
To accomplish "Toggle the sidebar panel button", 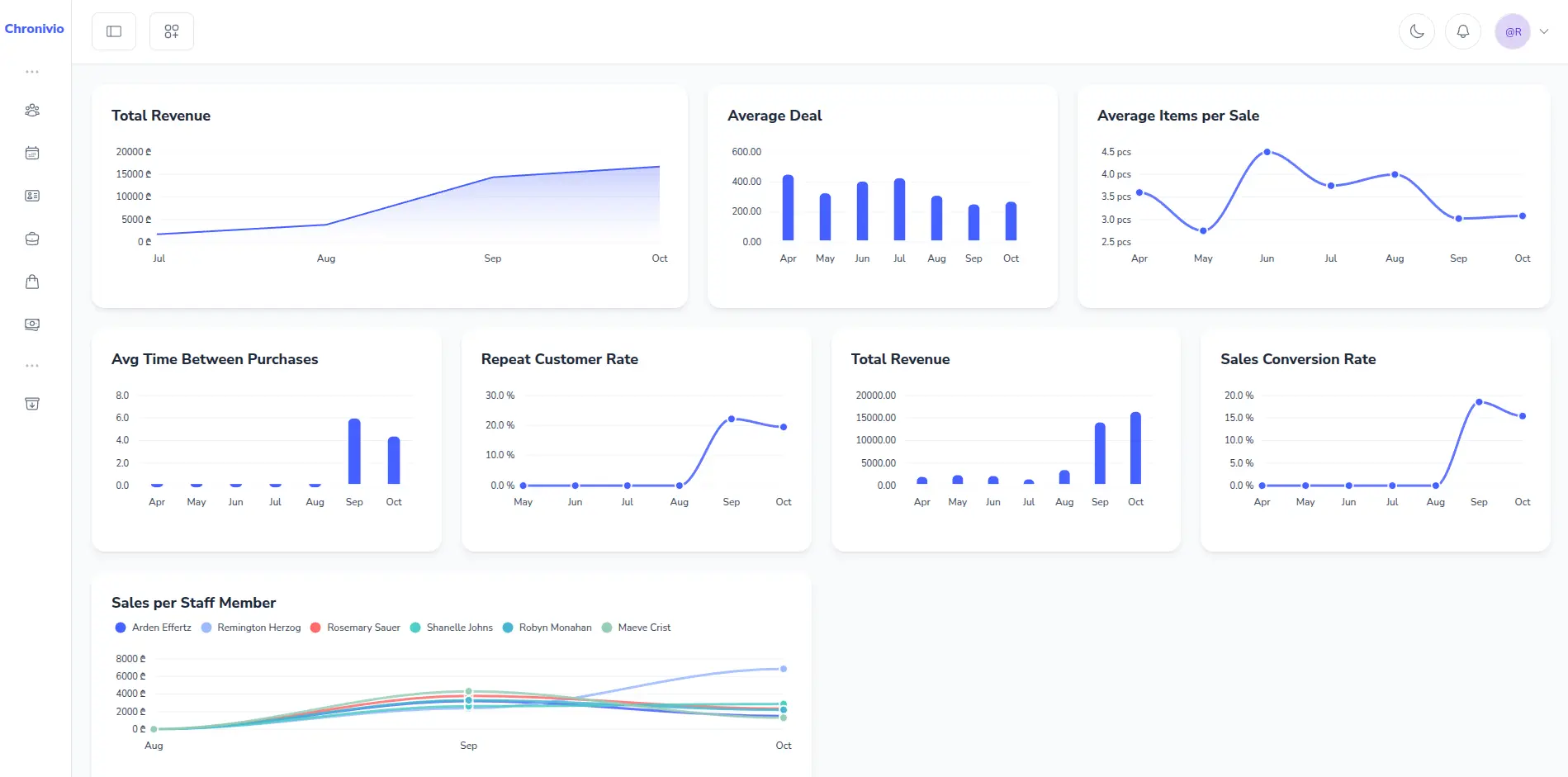I will coord(114,32).
